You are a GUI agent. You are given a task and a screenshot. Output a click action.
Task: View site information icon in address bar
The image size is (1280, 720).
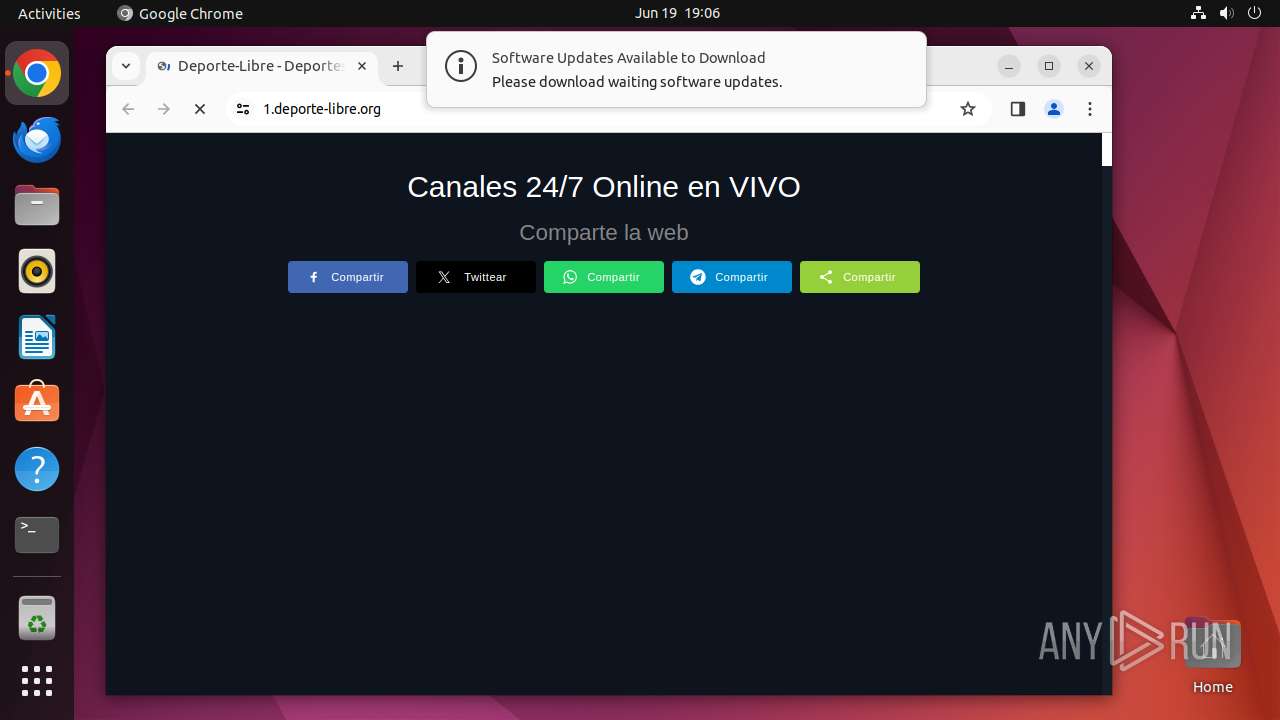pos(243,109)
